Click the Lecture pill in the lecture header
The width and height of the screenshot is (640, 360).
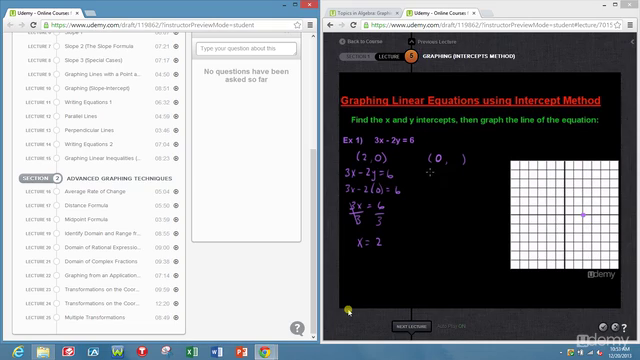coord(389,56)
